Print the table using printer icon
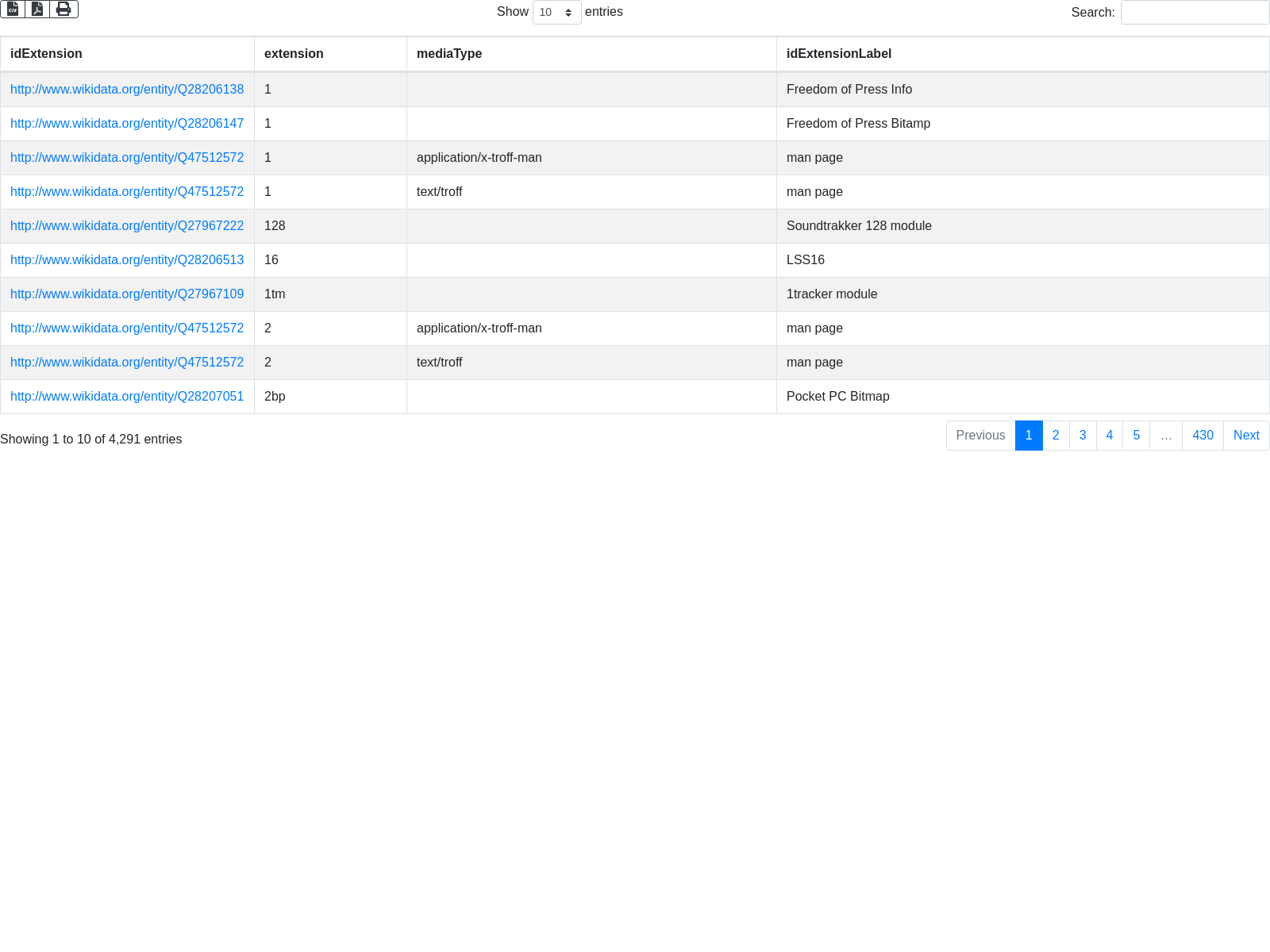This screenshot has height=952, width=1270. [63, 10]
